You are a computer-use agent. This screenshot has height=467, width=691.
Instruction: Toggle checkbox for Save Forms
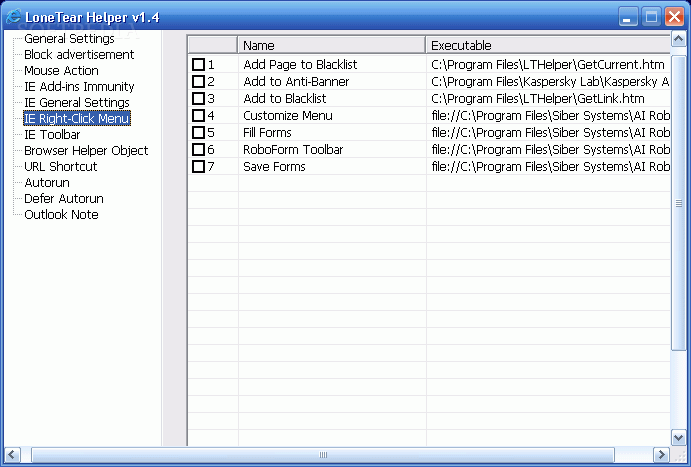pos(198,167)
